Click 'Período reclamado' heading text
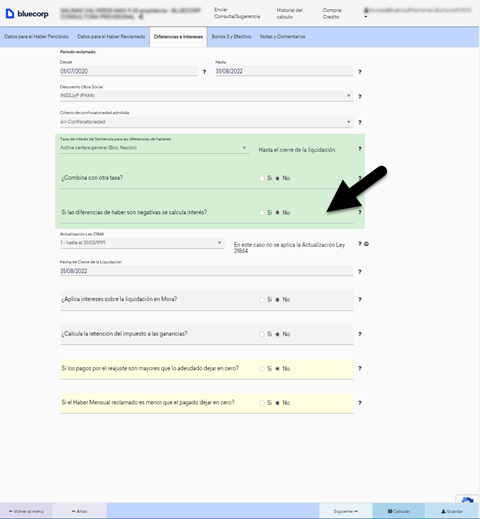 [x=78, y=52]
